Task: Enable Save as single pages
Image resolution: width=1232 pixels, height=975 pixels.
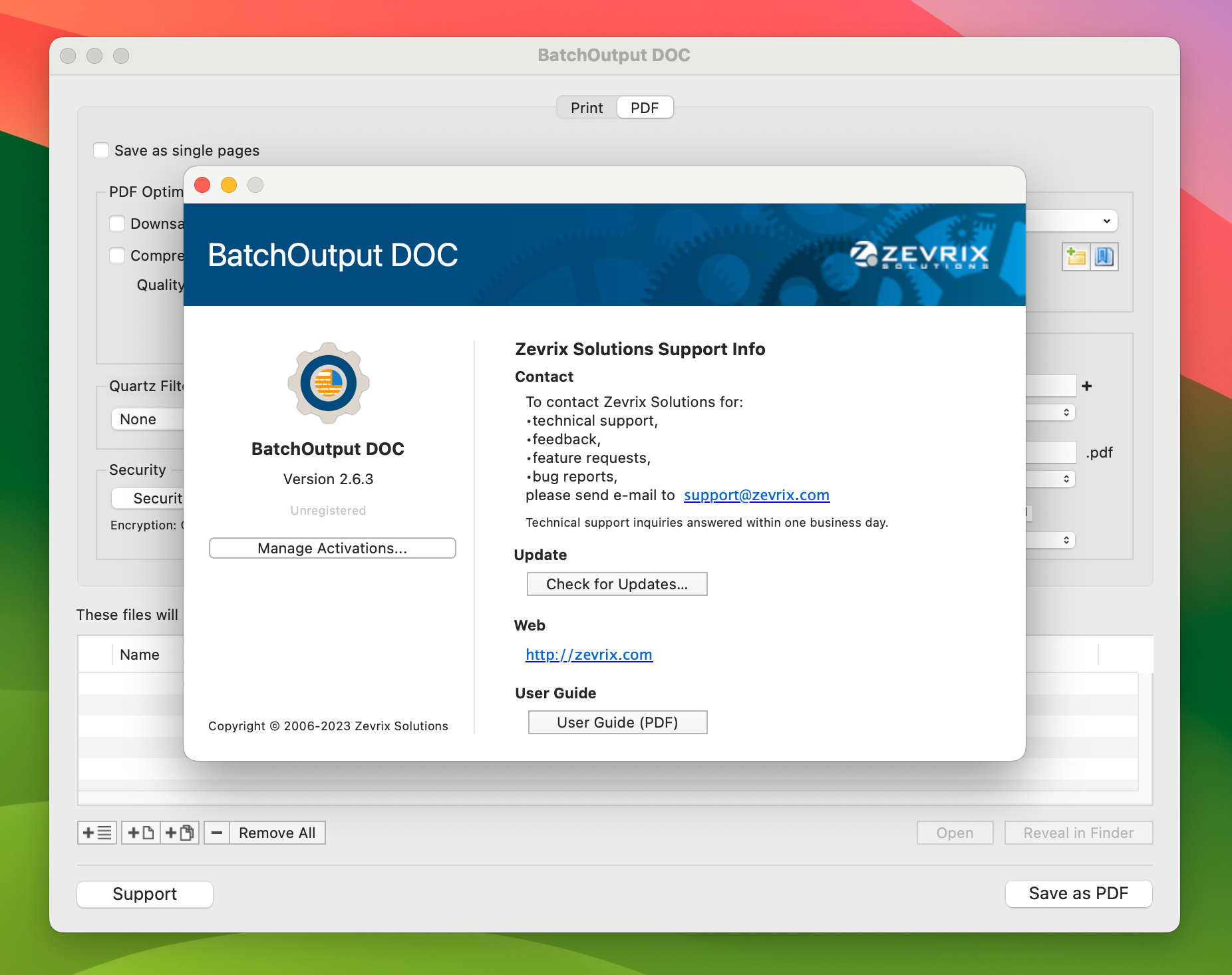Action: (x=101, y=150)
